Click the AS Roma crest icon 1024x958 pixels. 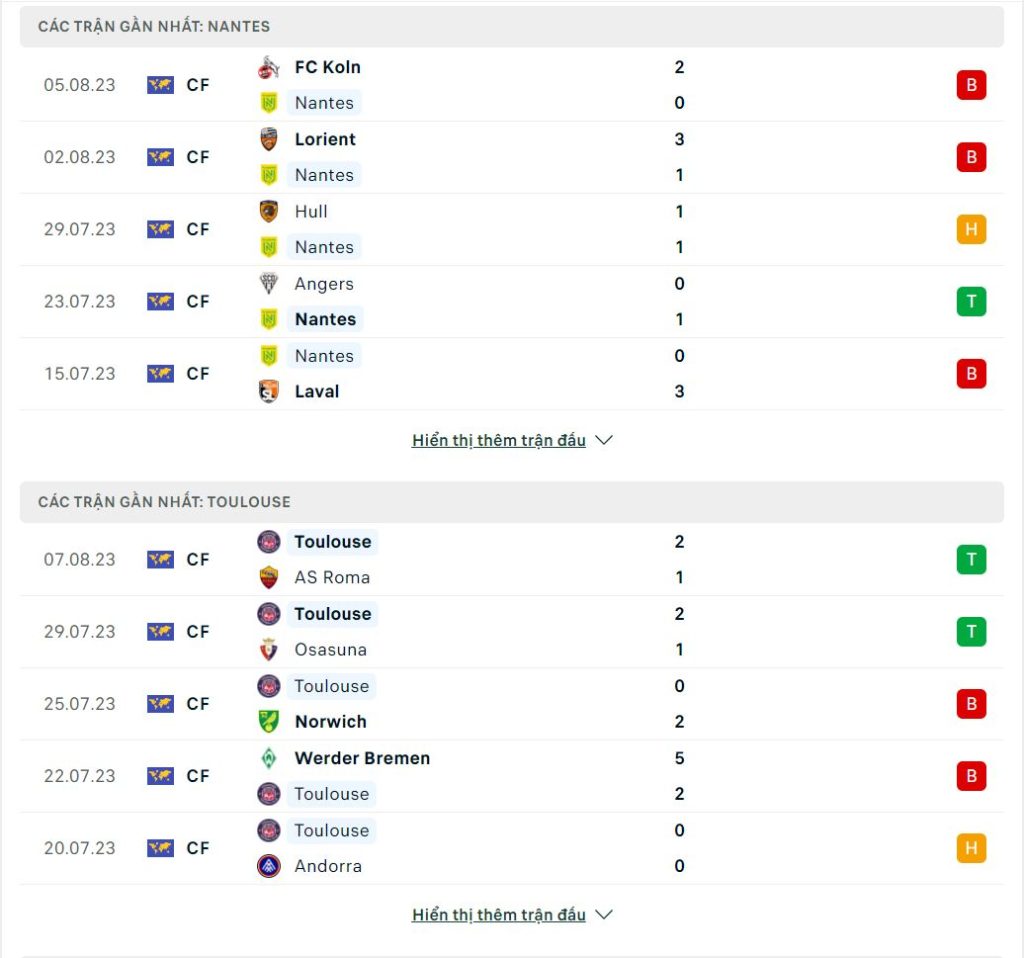(268, 577)
